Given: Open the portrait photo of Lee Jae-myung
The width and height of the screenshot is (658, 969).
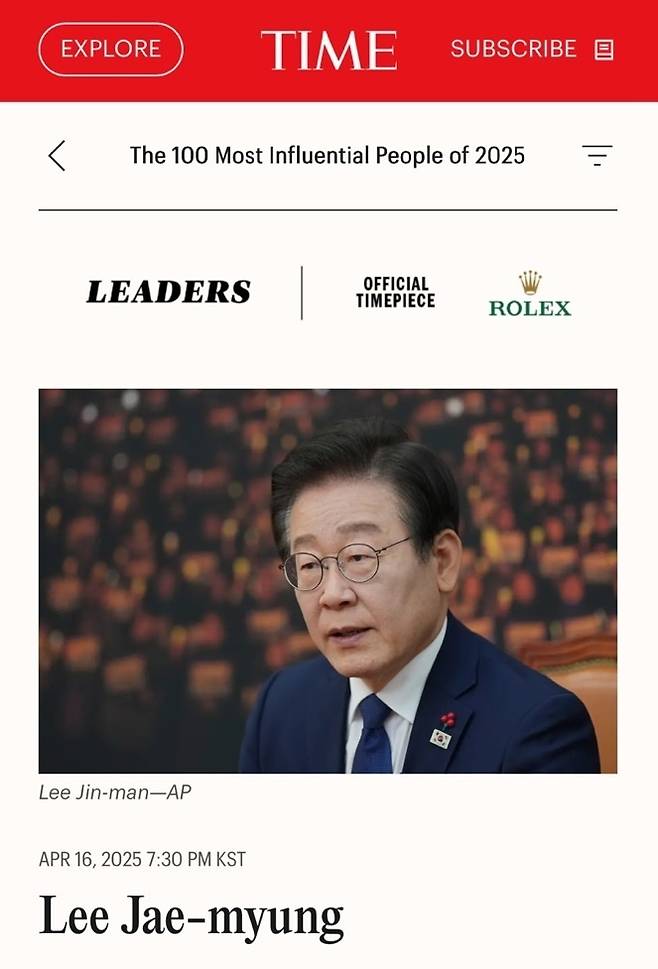Looking at the screenshot, I should 328,581.
